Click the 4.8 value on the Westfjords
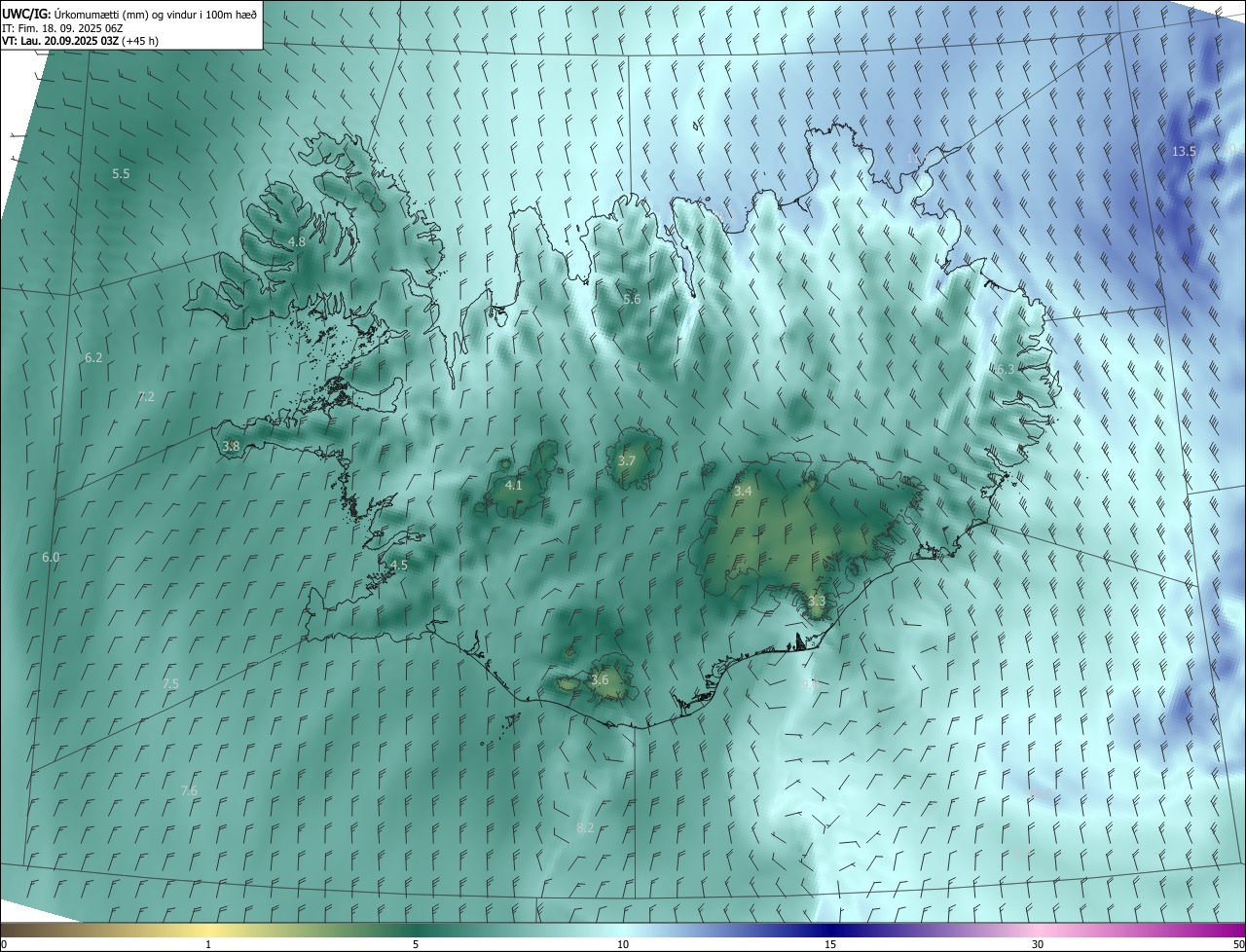This screenshot has height=952, width=1246. pyautogui.click(x=297, y=242)
